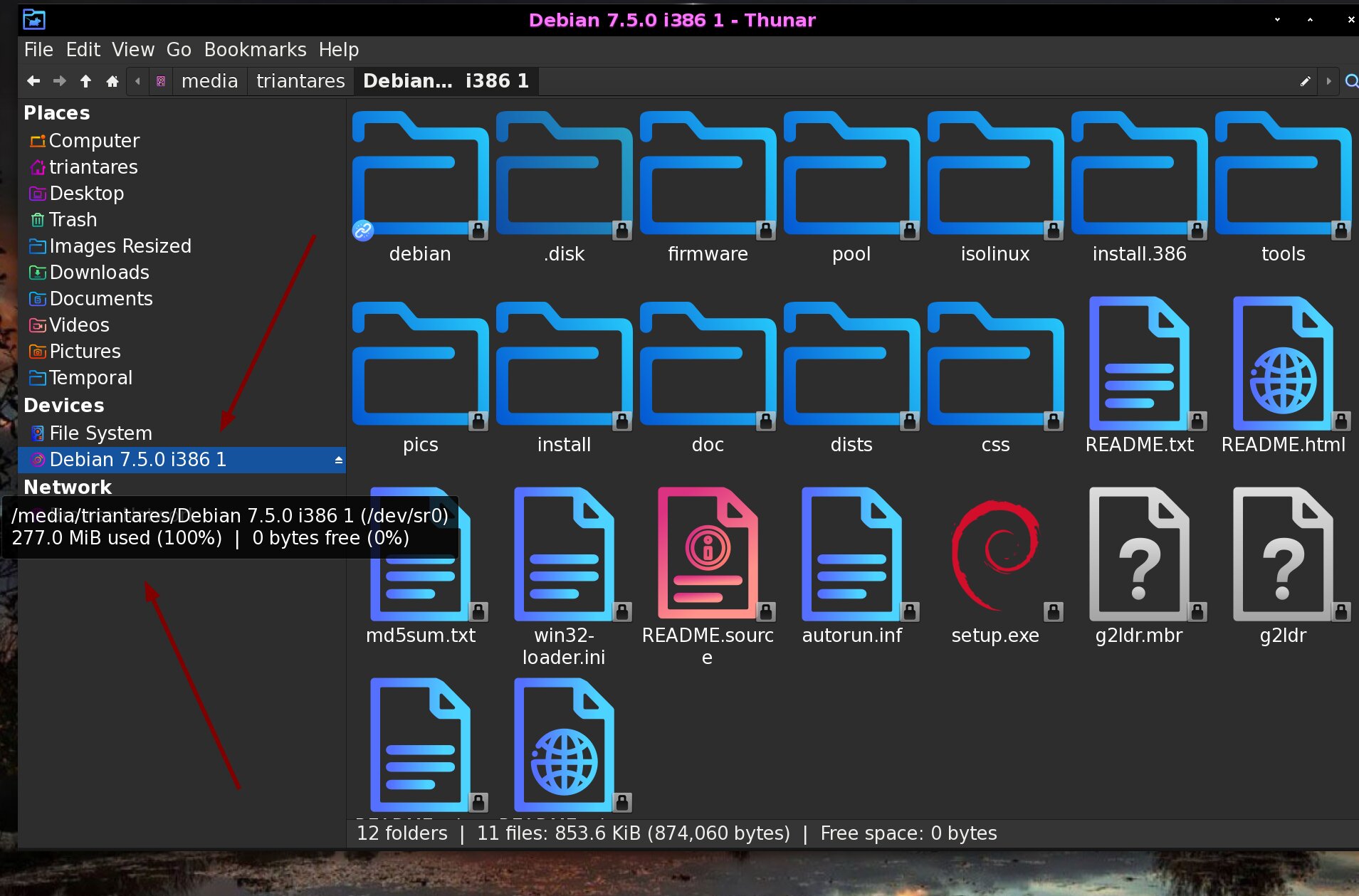
Task: Open the View menu
Action: tap(132, 50)
